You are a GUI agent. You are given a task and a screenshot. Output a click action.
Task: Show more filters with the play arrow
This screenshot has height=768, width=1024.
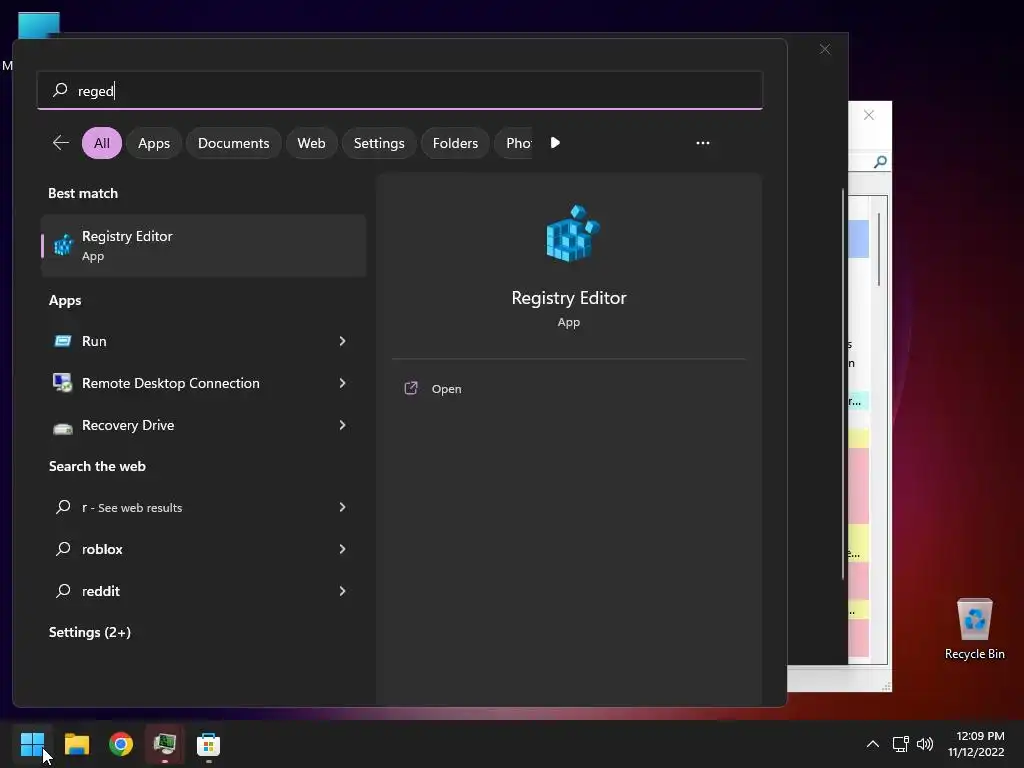click(x=555, y=142)
